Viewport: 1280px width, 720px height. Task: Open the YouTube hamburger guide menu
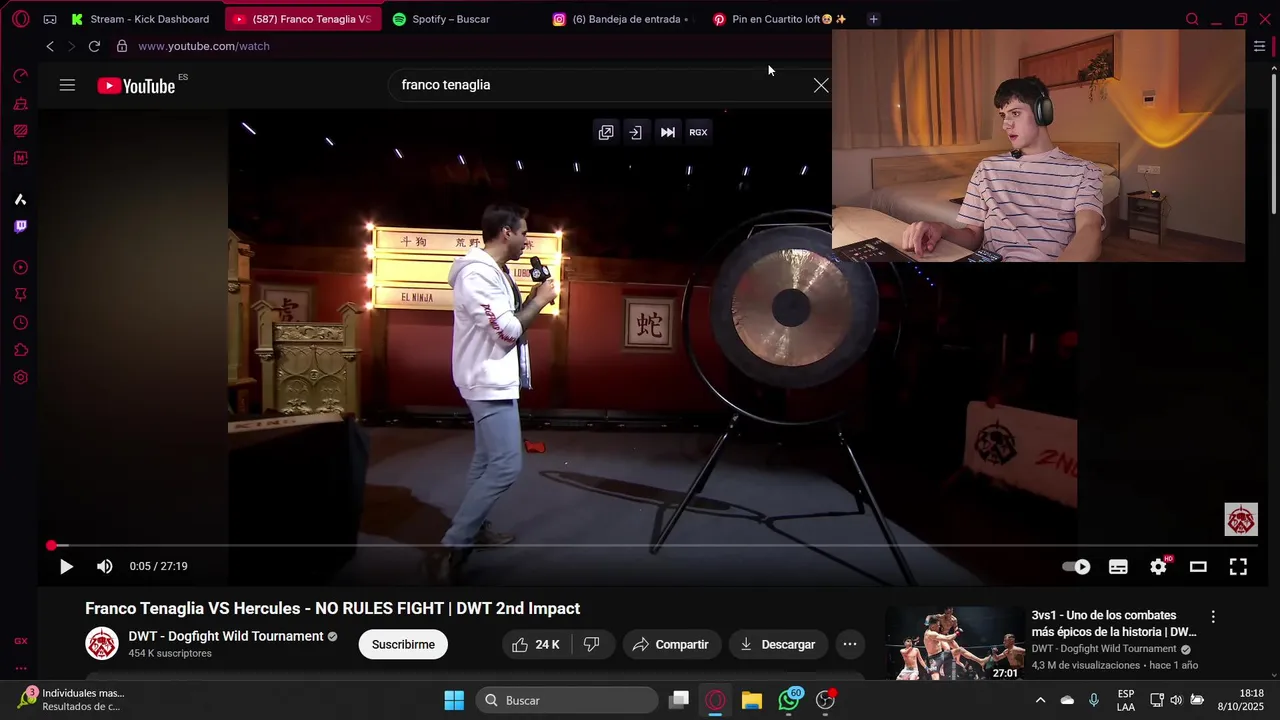[67, 85]
